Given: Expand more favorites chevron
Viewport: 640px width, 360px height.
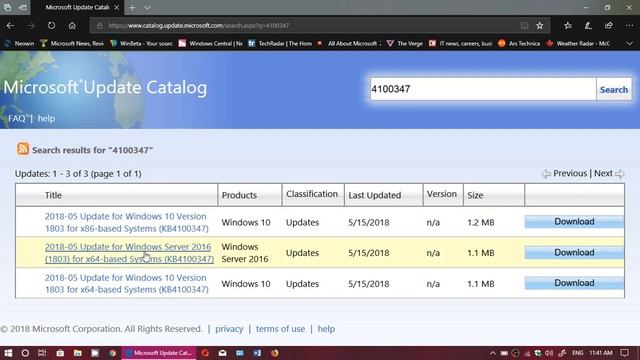Looking at the screenshot, I should click(x=629, y=43).
